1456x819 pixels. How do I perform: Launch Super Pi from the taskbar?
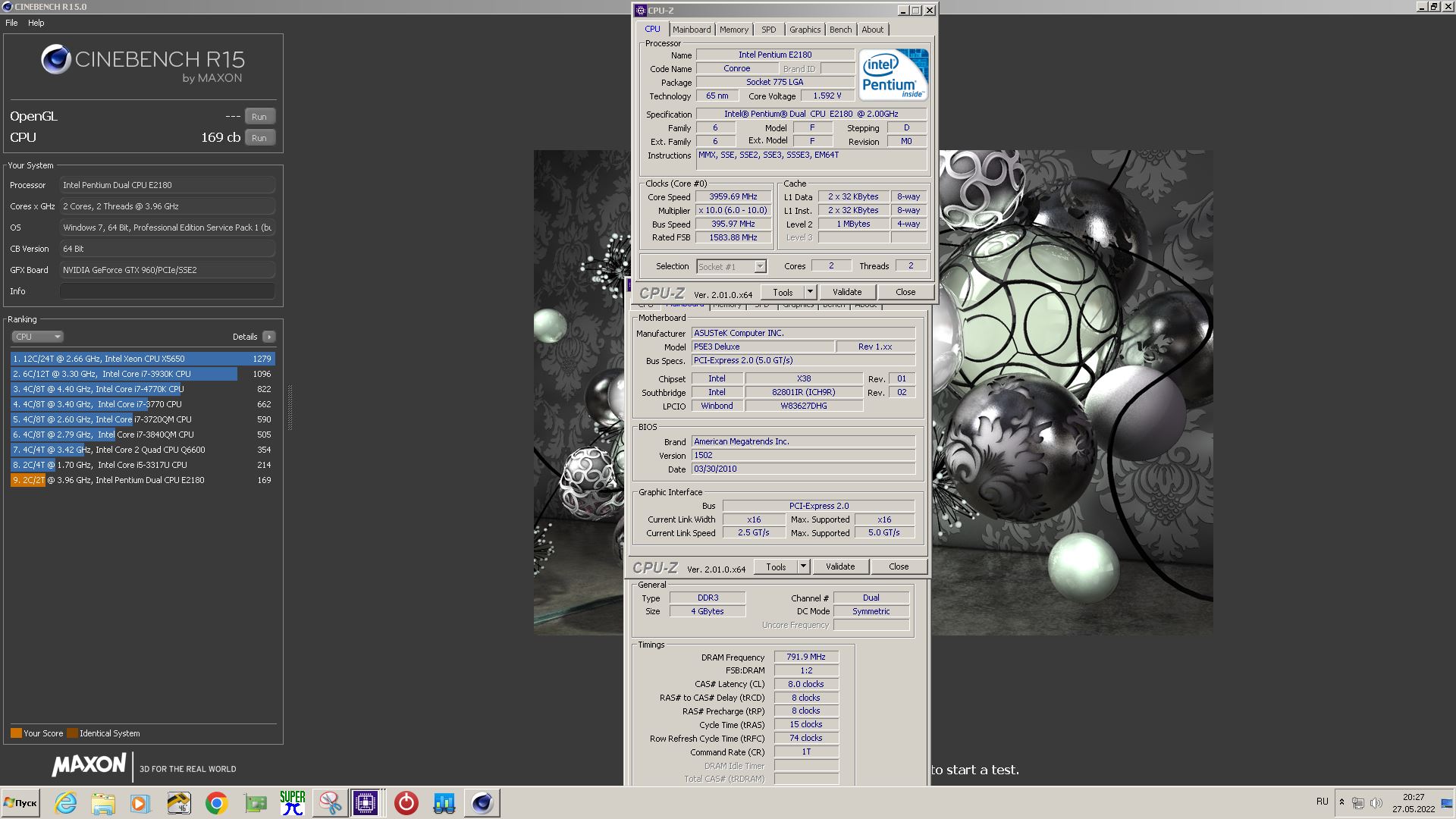(293, 803)
